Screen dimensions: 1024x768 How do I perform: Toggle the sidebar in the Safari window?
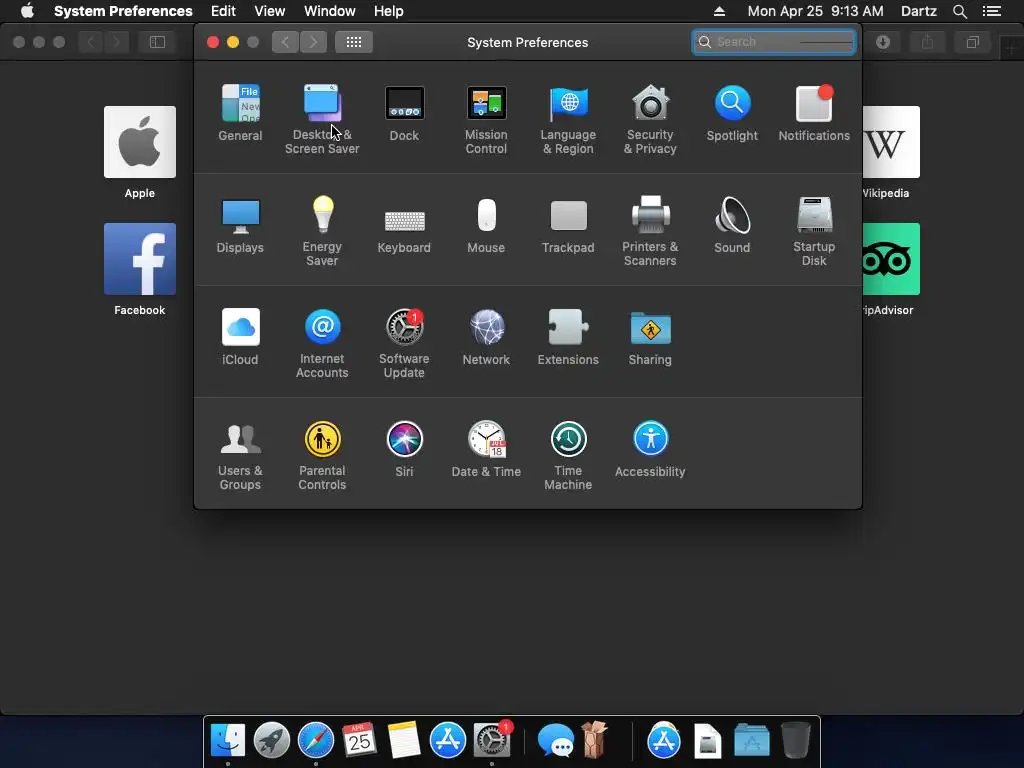157,42
